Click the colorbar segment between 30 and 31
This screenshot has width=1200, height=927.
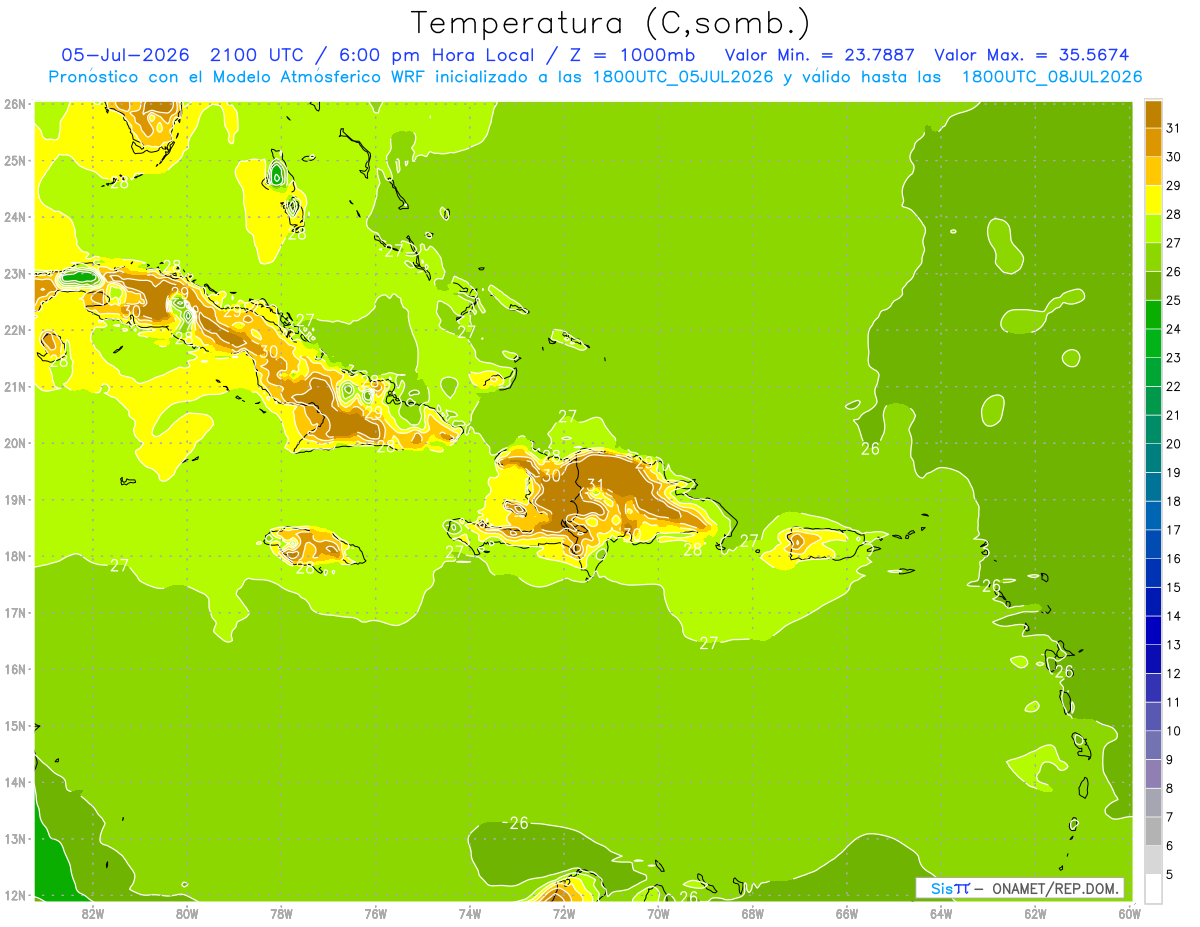(1153, 142)
